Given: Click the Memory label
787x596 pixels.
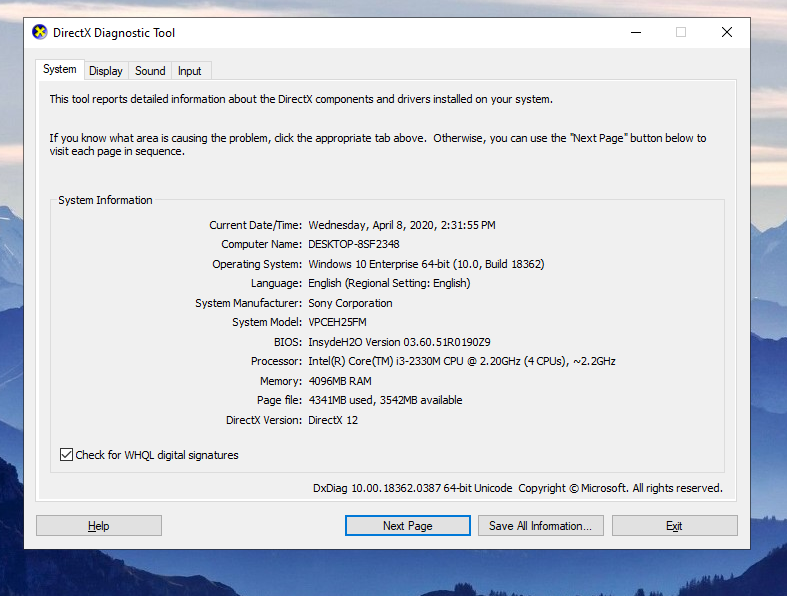Looking at the screenshot, I should coord(281,381).
